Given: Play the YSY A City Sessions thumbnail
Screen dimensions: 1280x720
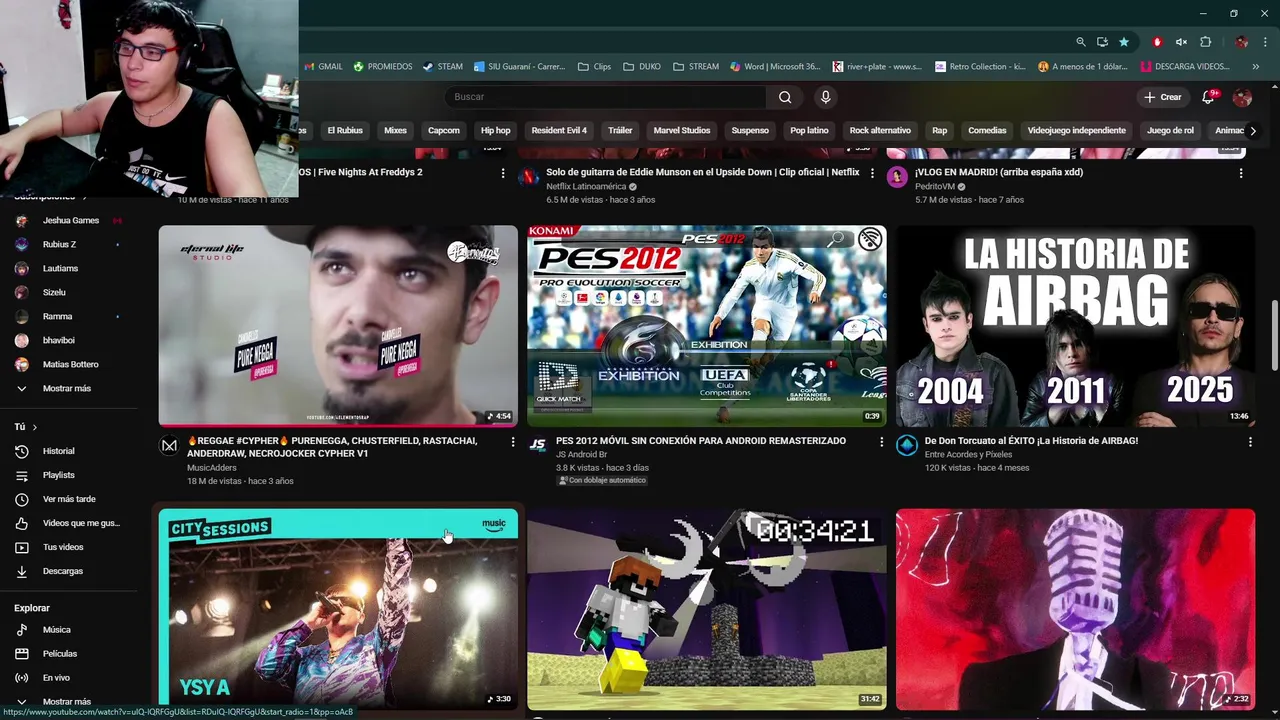Looking at the screenshot, I should click(338, 609).
